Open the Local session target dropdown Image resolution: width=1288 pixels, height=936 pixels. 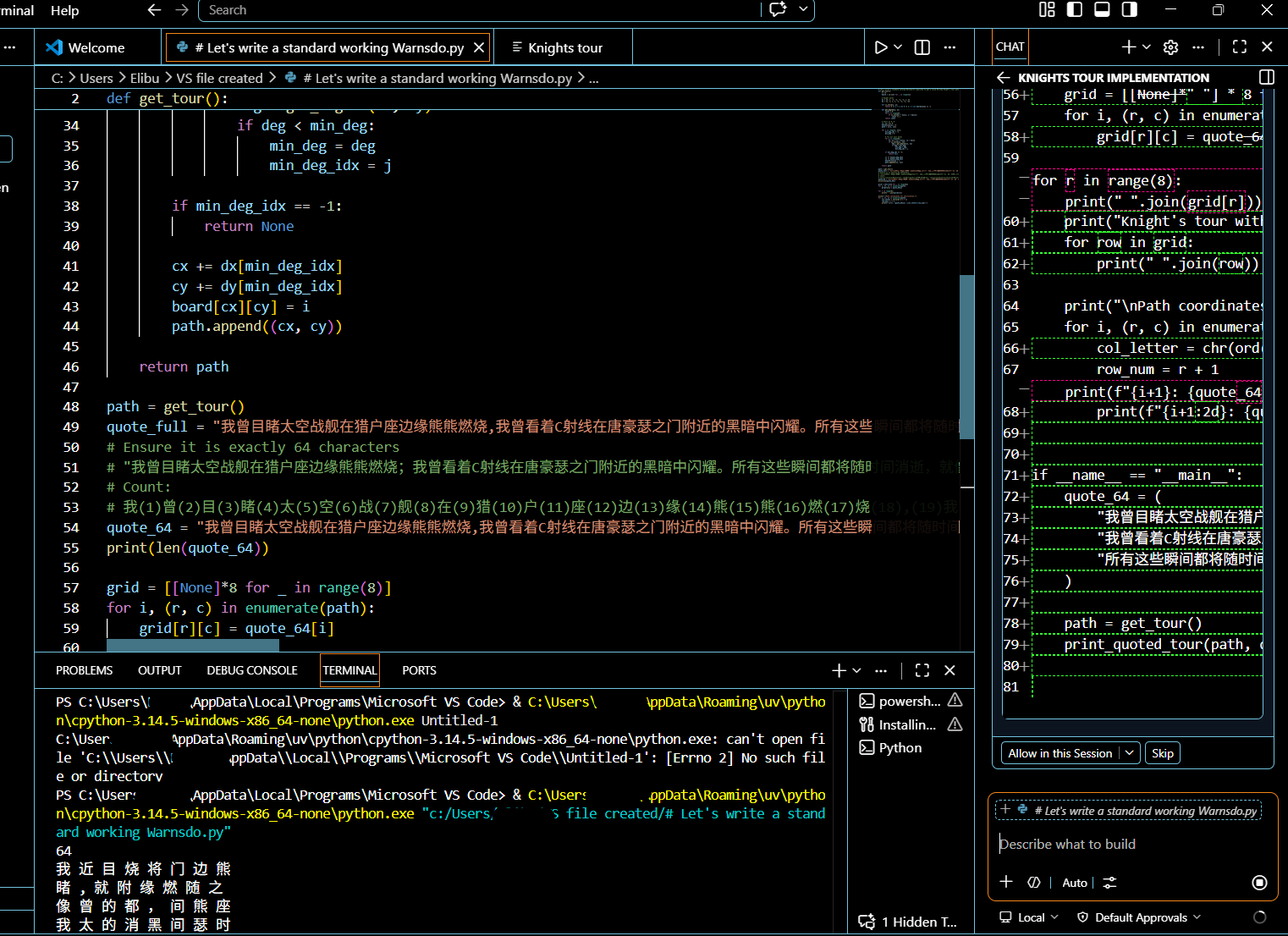tap(1029, 917)
